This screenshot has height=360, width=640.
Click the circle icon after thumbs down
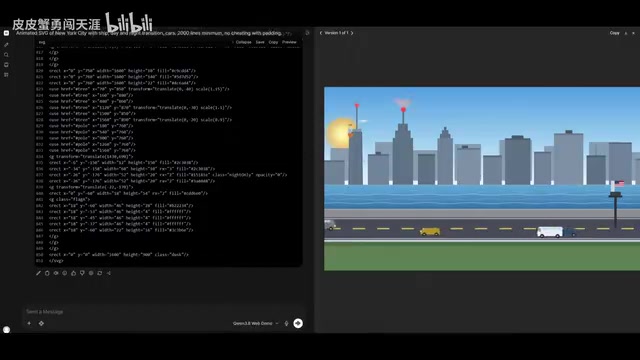click(x=91, y=273)
